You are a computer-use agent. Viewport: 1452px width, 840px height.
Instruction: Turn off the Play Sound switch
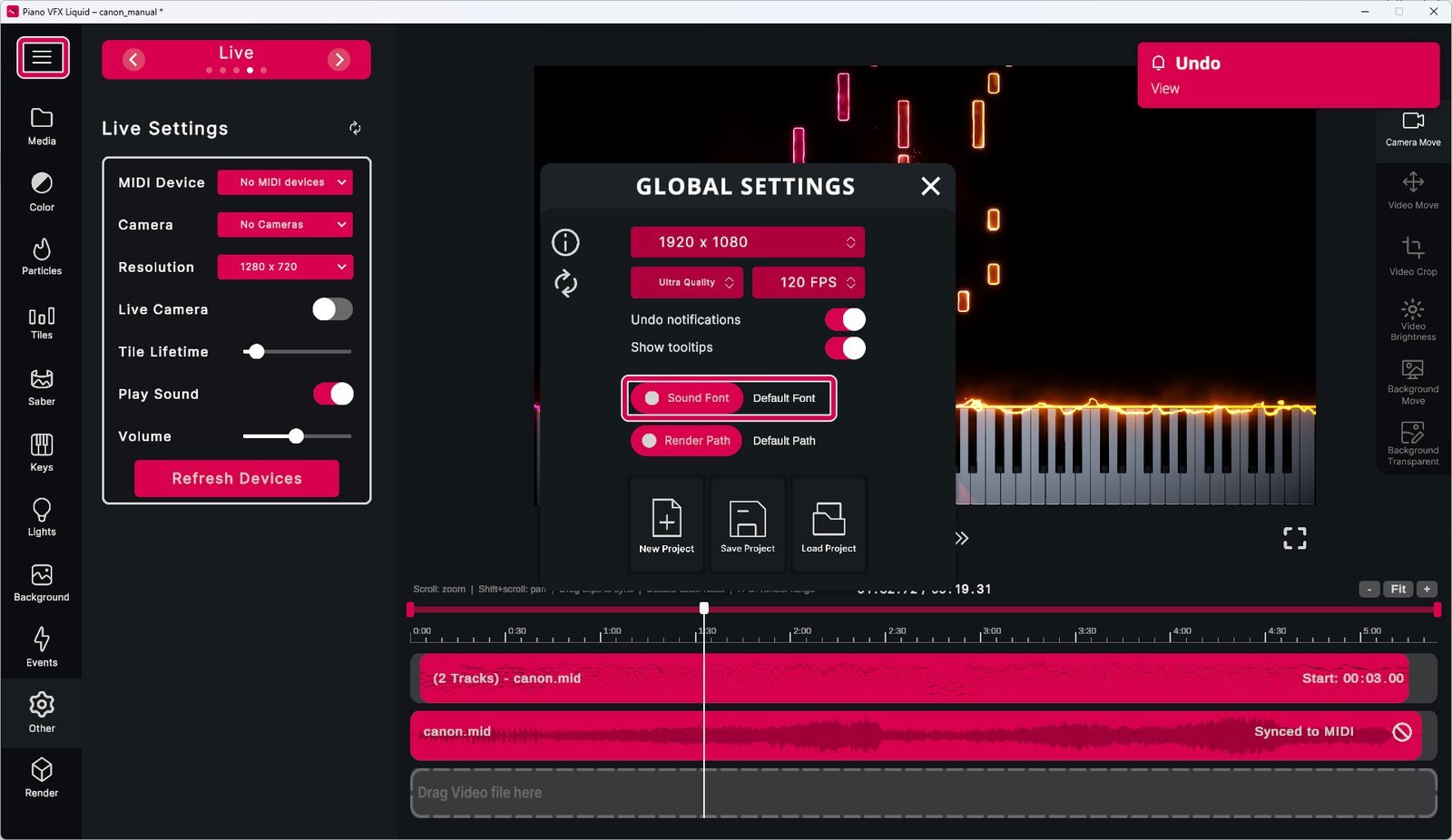point(333,394)
